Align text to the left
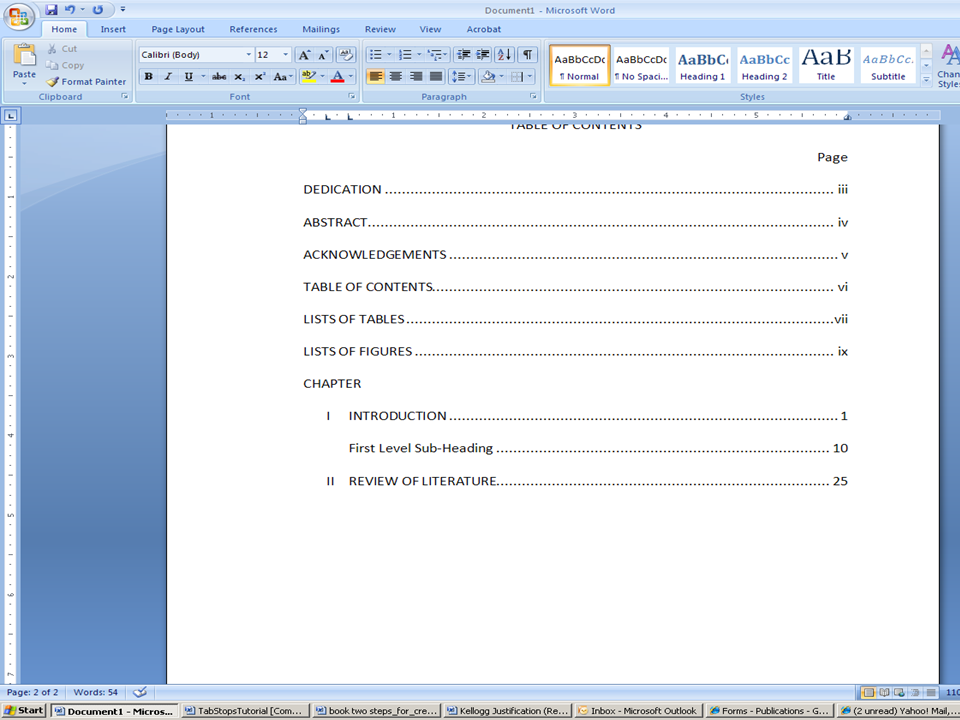The width and height of the screenshot is (960, 720). pos(375,77)
